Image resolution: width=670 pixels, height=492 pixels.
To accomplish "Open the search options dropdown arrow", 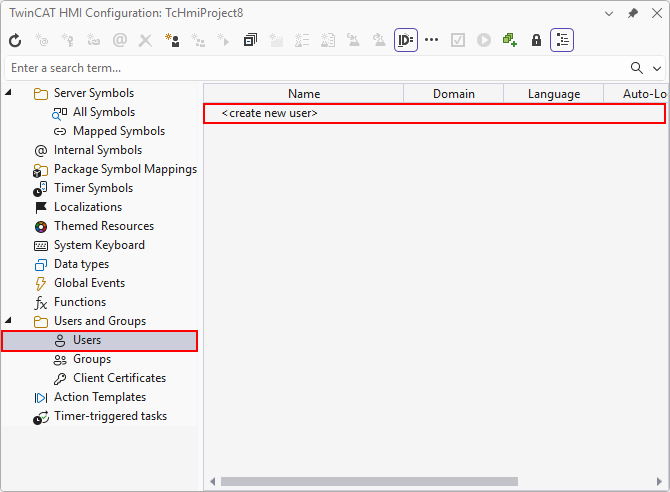I will click(x=657, y=68).
